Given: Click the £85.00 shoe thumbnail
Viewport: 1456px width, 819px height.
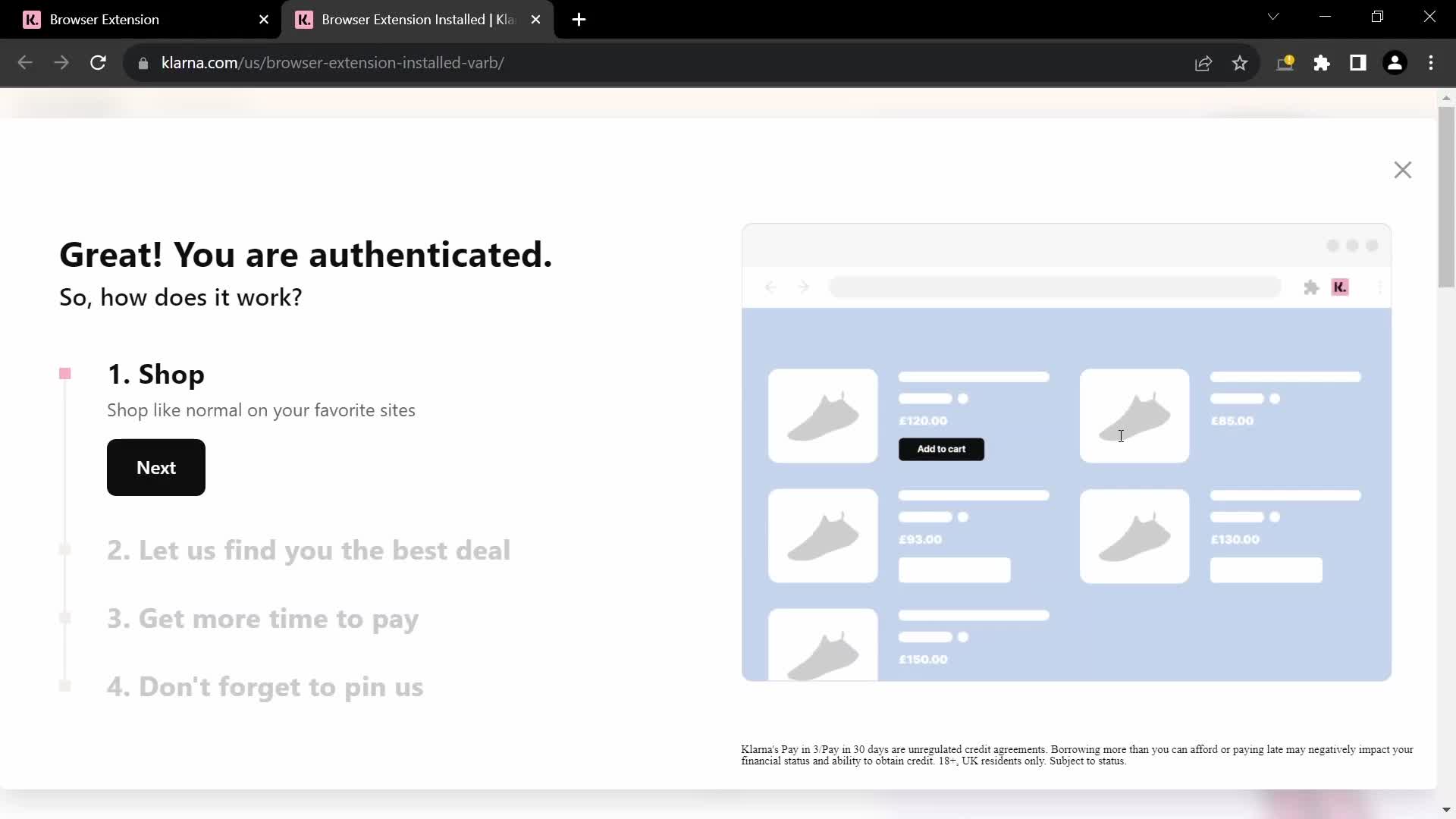Looking at the screenshot, I should coord(1134,416).
